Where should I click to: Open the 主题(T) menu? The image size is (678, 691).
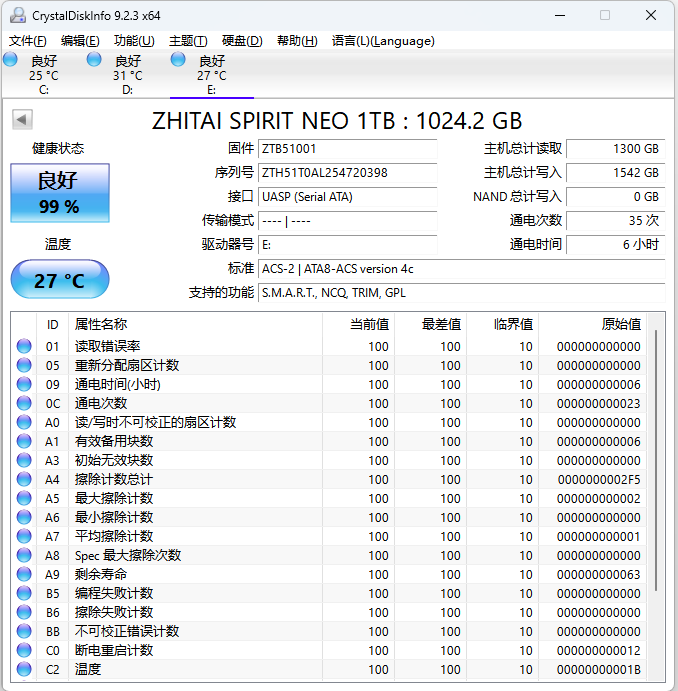point(188,41)
